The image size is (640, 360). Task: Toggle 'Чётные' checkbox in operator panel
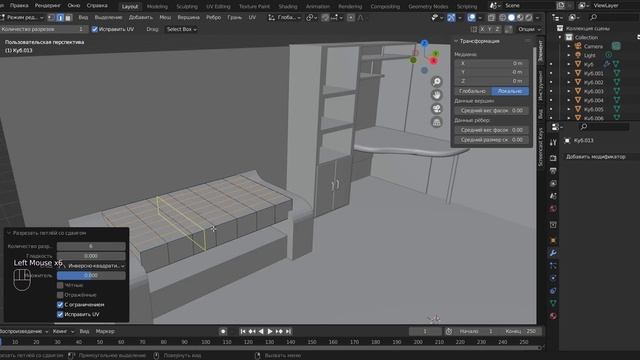pos(60,285)
